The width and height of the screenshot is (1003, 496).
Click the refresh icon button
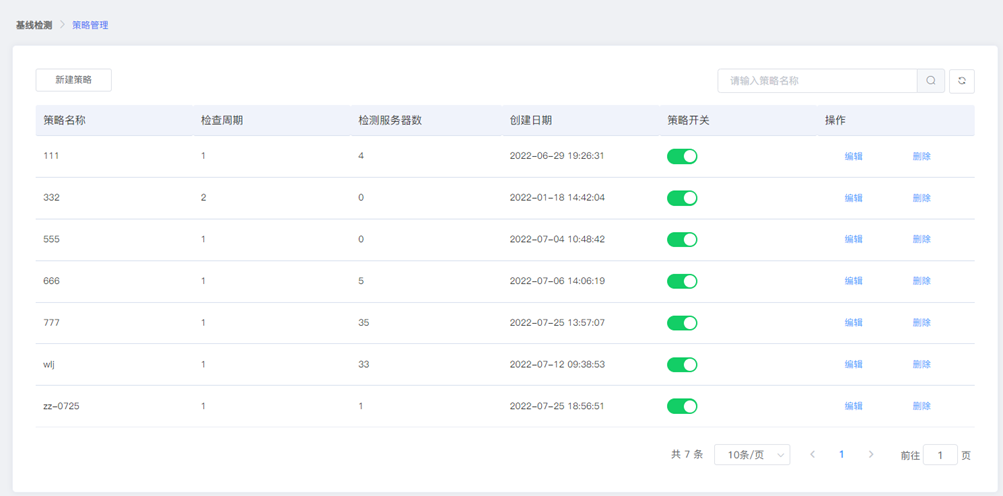click(x=961, y=81)
